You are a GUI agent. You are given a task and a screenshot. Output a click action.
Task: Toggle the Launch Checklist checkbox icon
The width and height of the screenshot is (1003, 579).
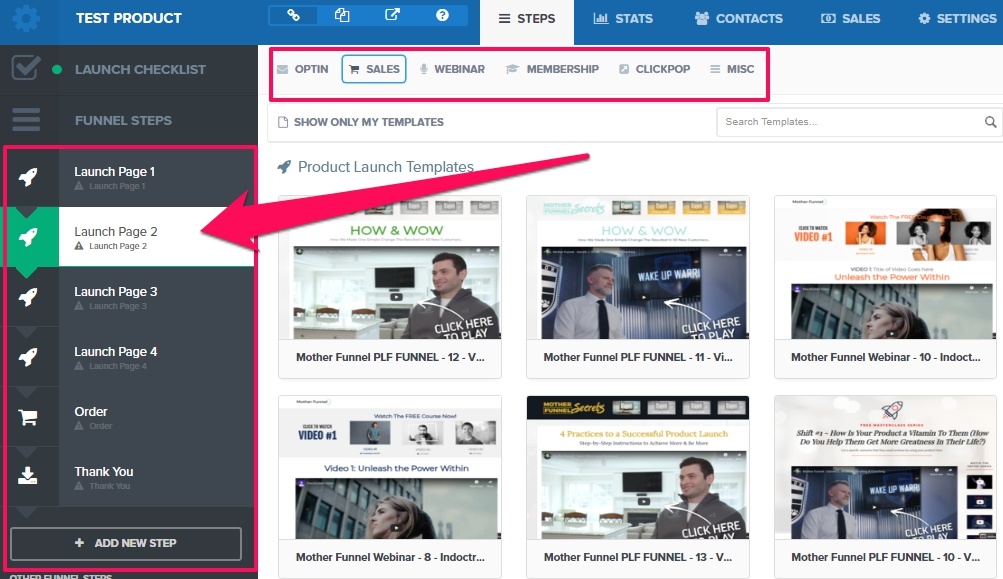point(26,68)
